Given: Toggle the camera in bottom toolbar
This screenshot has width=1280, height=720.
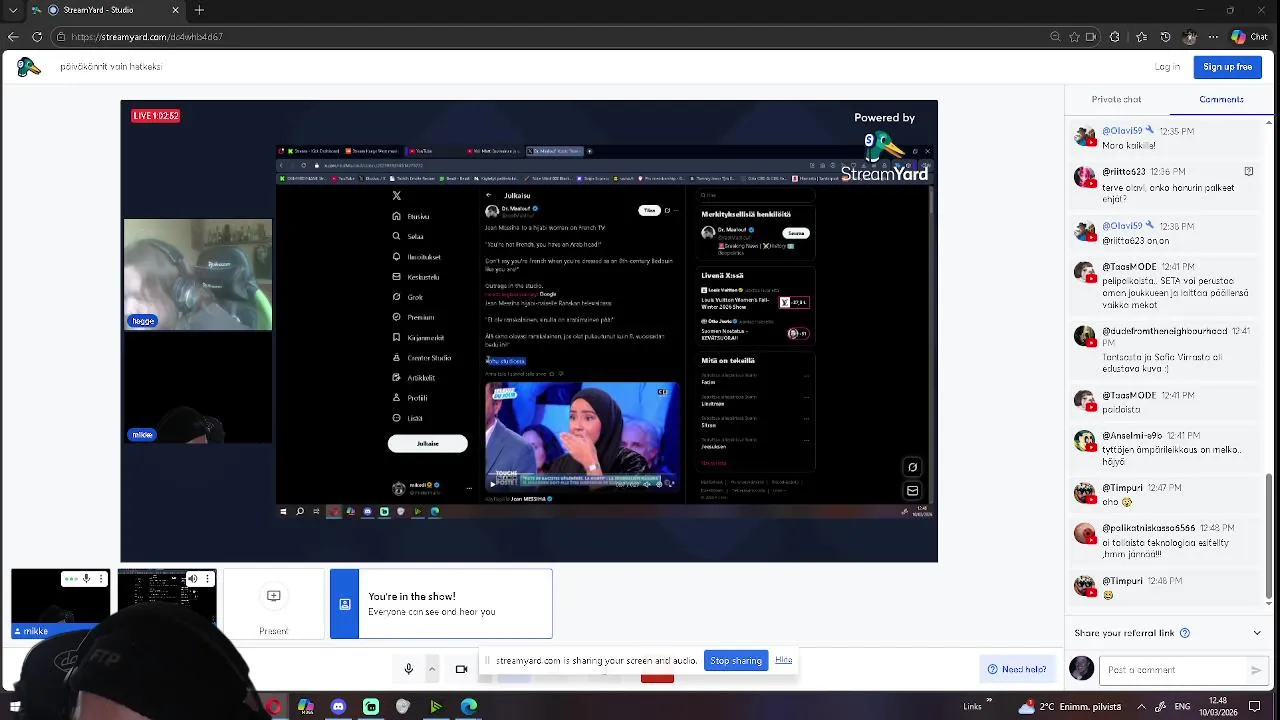Looking at the screenshot, I should (461, 669).
